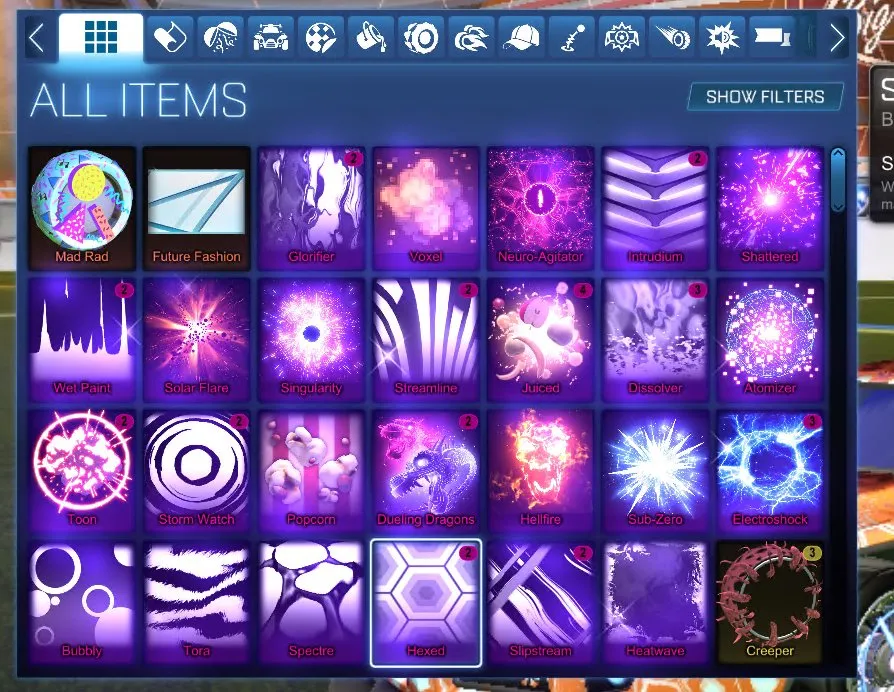This screenshot has height=692, width=894.
Task: Open the paint finish paint-can category
Action: point(372,37)
